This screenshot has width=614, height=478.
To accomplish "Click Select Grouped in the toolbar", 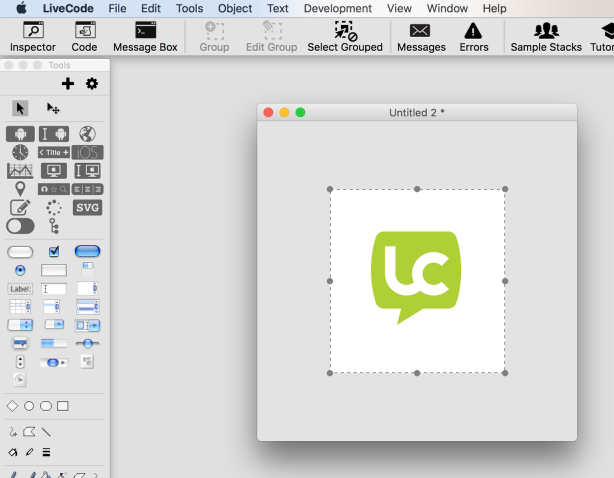I will point(345,36).
